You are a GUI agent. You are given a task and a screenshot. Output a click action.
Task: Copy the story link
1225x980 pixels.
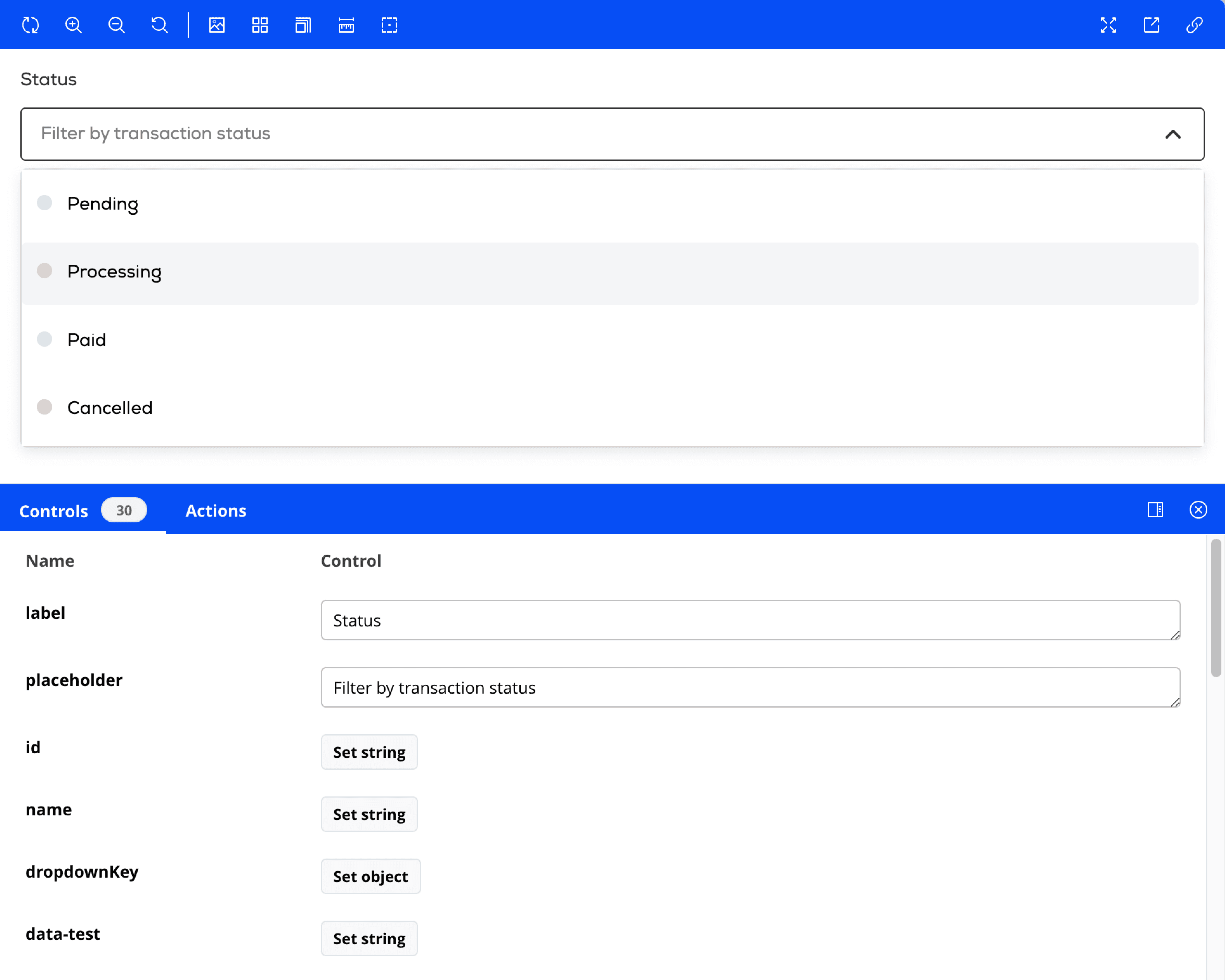point(1194,25)
